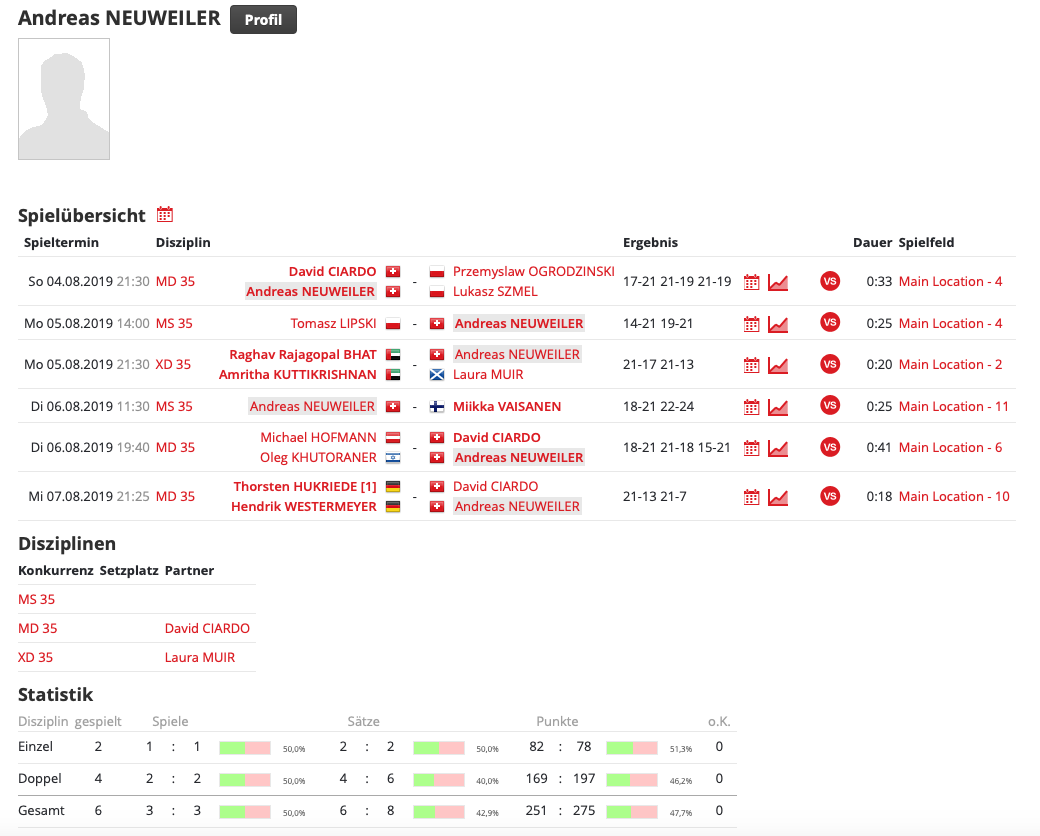The height and width of the screenshot is (836, 1040).
Task: Click the calendar icon beside Spielübersicht heading
Action: (165, 214)
